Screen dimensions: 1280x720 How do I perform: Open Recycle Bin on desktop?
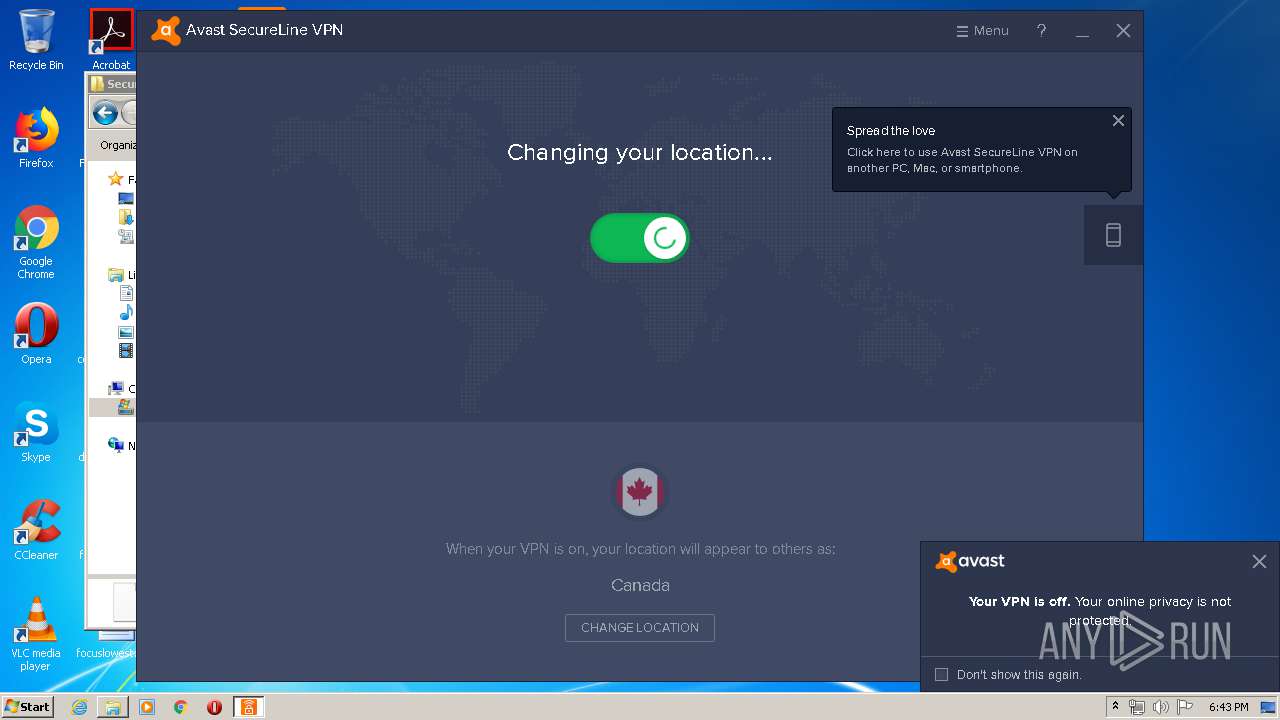pyautogui.click(x=36, y=40)
